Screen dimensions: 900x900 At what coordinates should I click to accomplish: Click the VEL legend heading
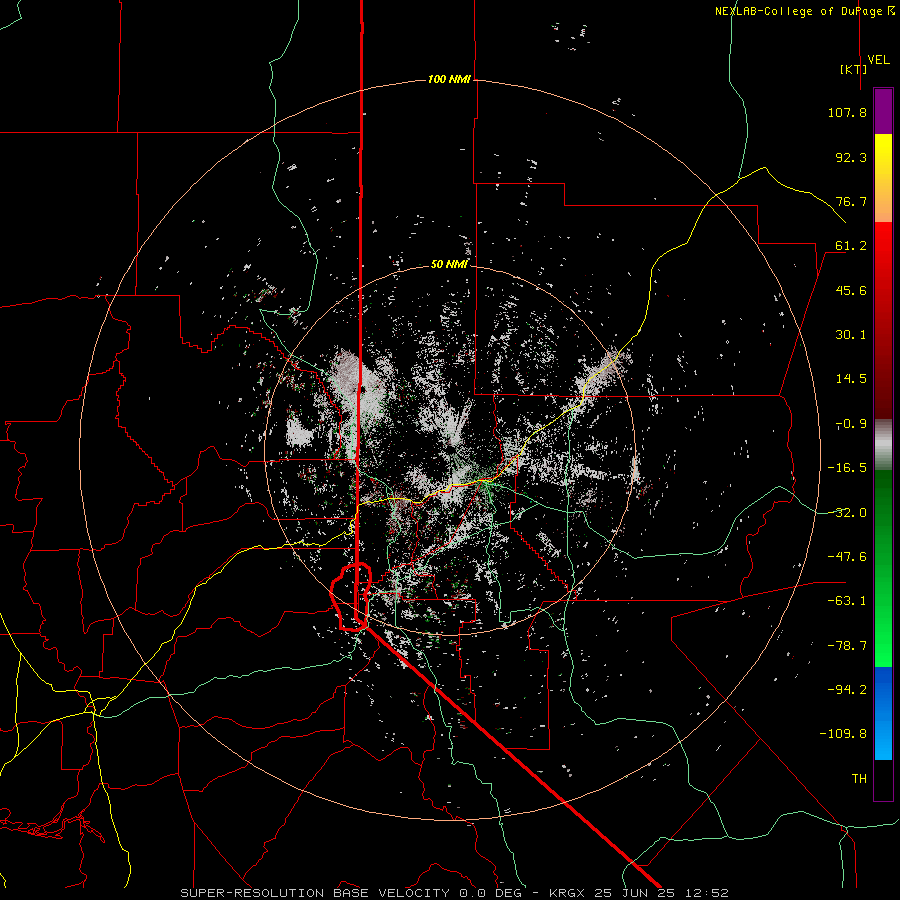pos(878,60)
